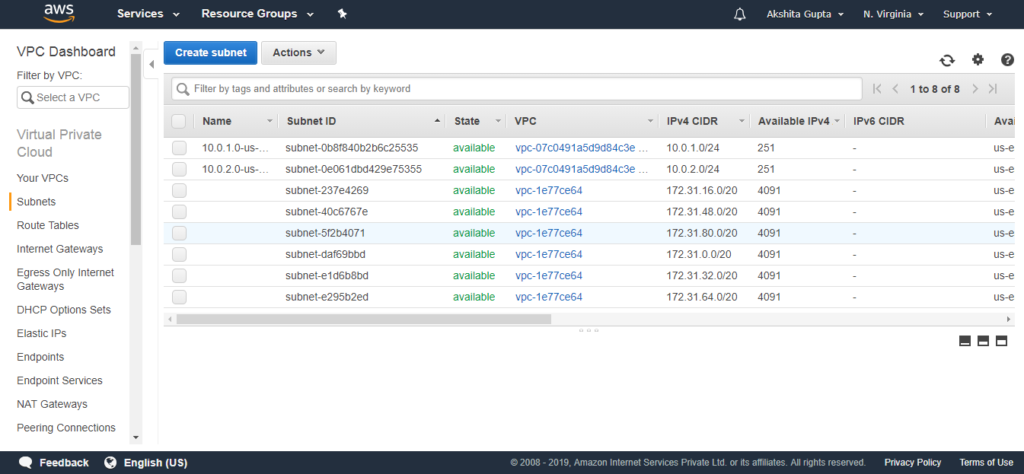Click the sidebar scroll-down arrow
Image resolution: width=1024 pixels, height=474 pixels.
click(x=136, y=437)
